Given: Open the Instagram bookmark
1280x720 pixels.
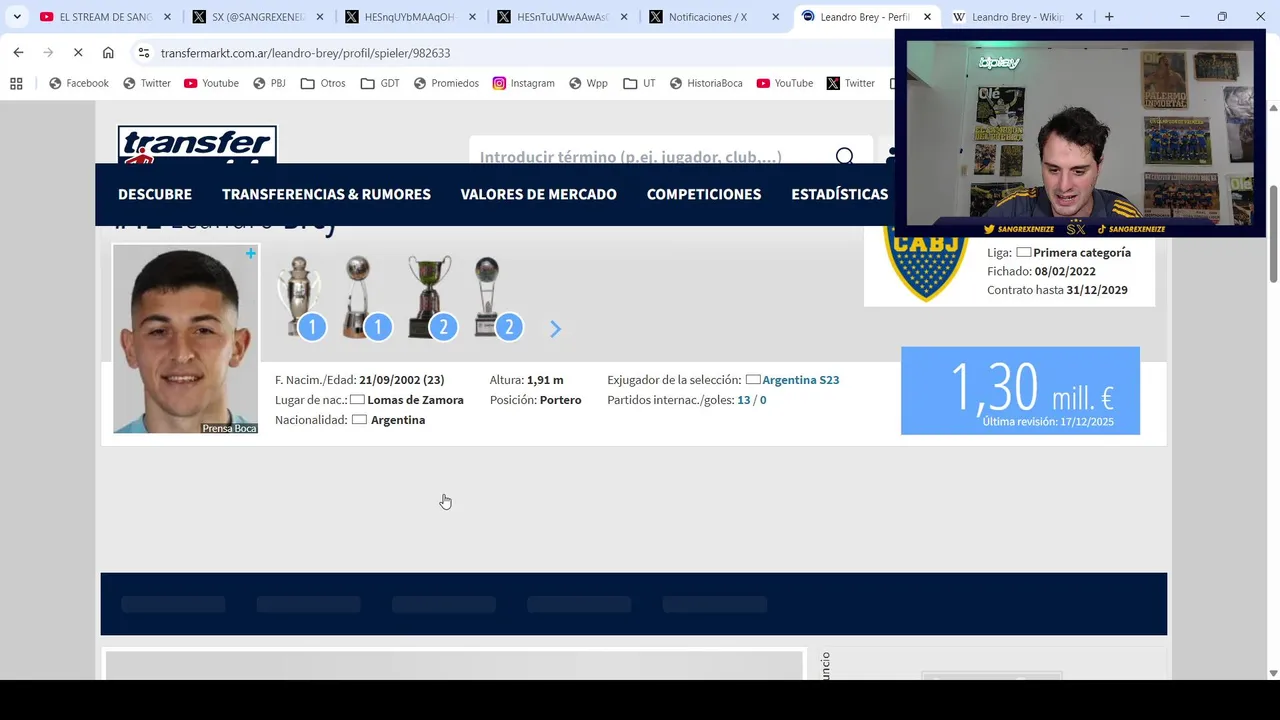Looking at the screenshot, I should (x=523, y=83).
